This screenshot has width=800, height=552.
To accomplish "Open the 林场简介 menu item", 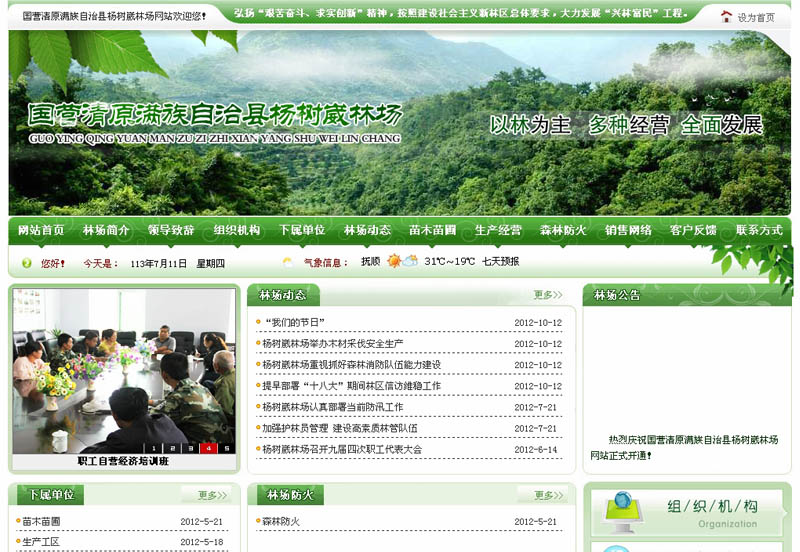I will click(x=106, y=230).
